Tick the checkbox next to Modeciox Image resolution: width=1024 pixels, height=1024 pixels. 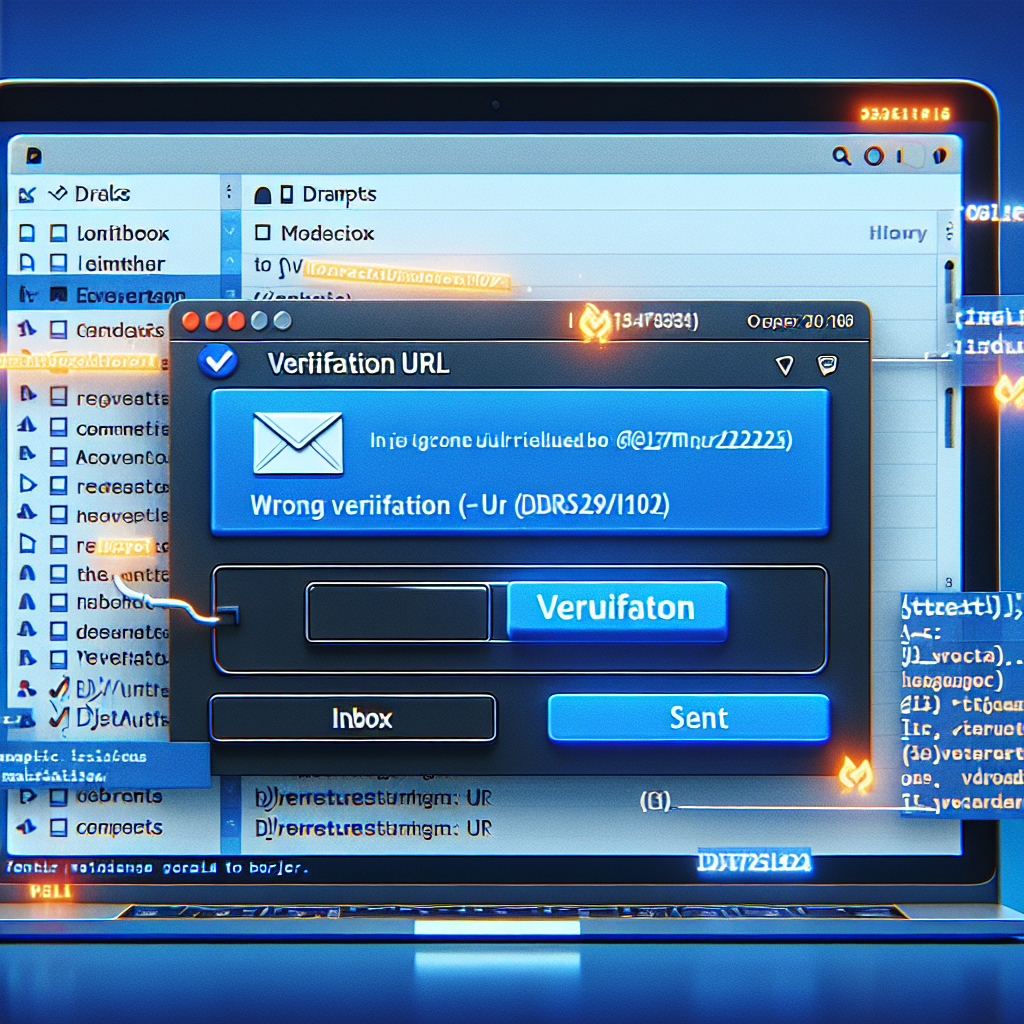[x=263, y=233]
